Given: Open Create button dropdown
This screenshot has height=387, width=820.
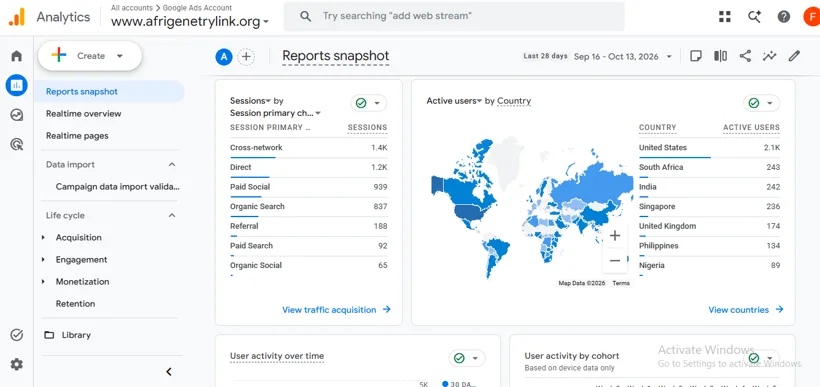Looking at the screenshot, I should (90, 56).
